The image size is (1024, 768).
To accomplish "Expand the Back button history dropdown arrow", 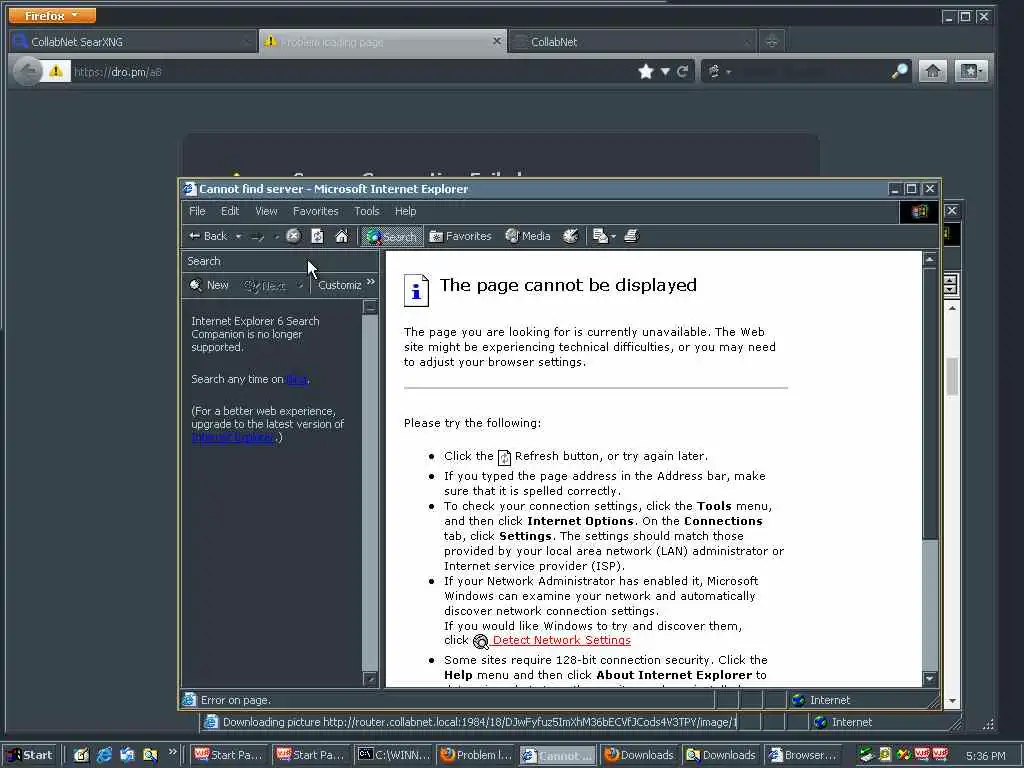I will click(238, 236).
